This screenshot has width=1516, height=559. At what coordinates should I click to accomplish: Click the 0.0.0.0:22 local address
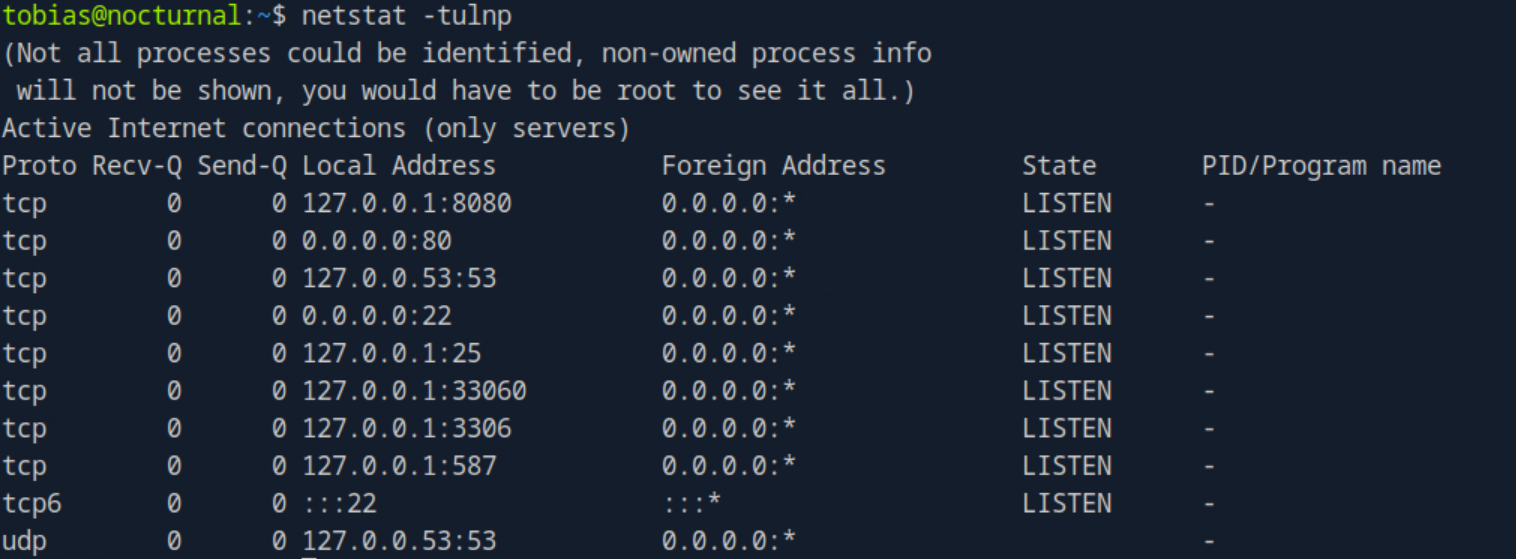(377, 316)
